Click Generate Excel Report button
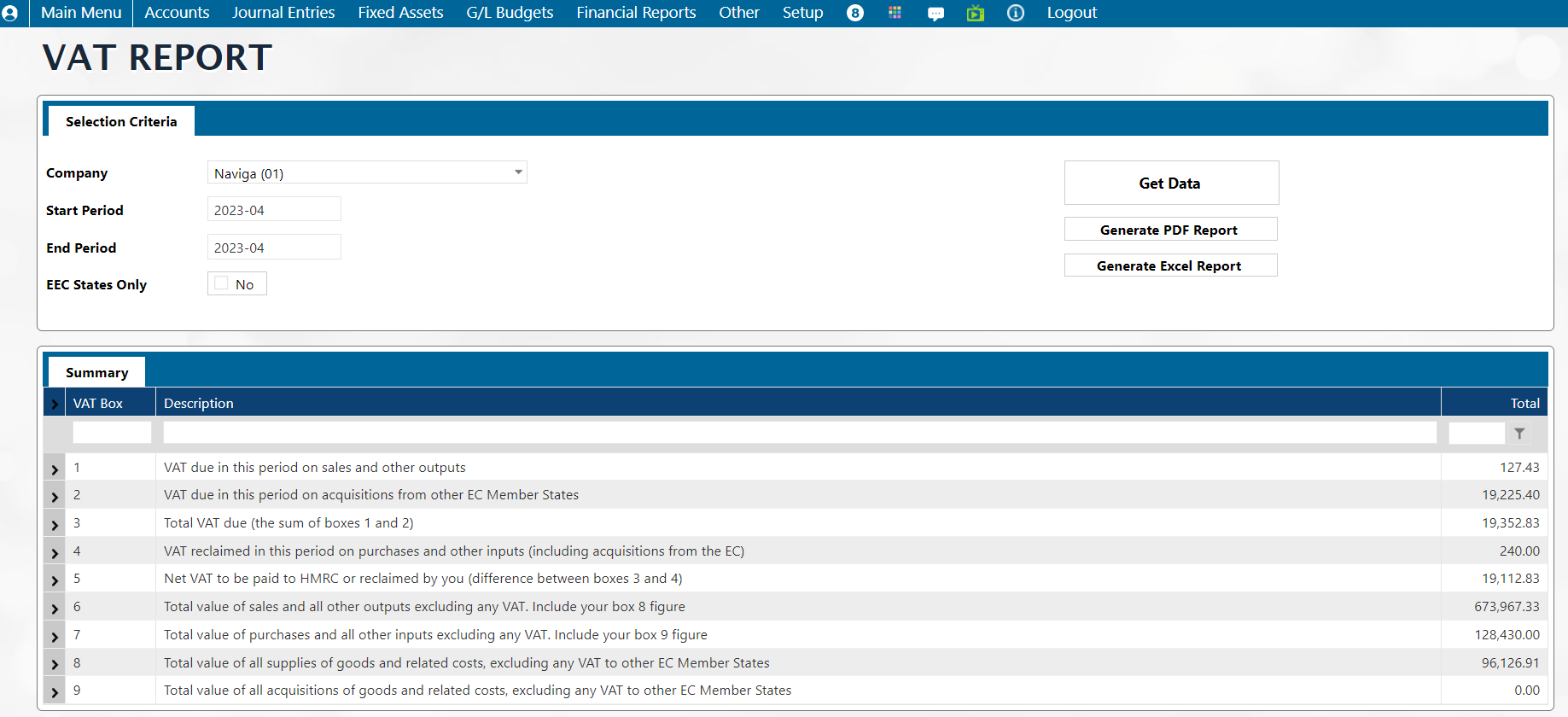The height and width of the screenshot is (717, 1568). pyautogui.click(x=1170, y=265)
